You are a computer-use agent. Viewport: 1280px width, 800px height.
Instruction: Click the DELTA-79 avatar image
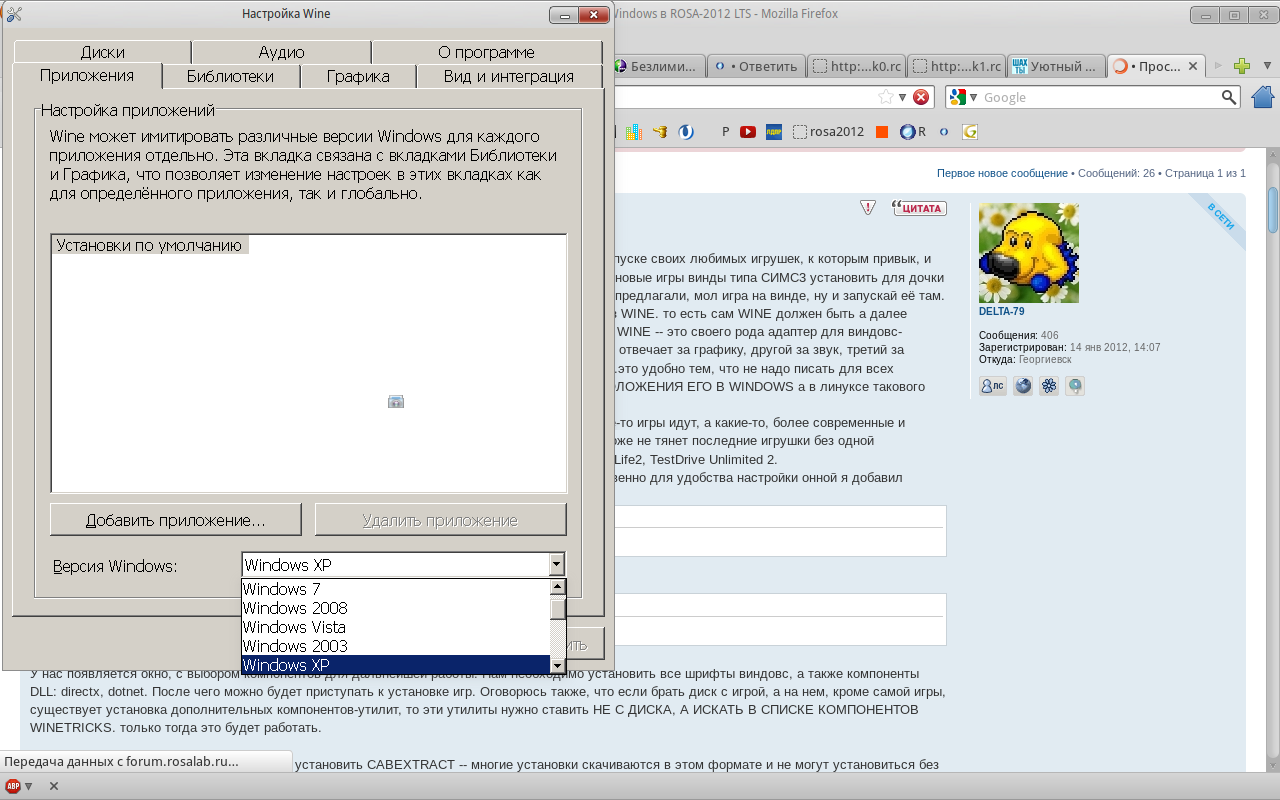click(x=1028, y=253)
